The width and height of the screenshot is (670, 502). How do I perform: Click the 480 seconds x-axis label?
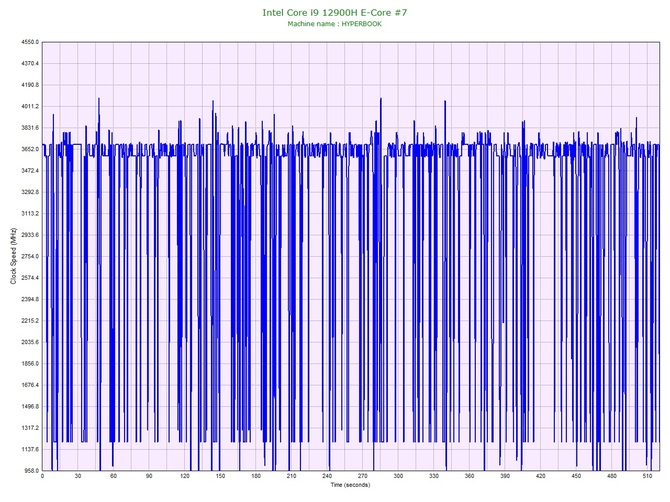(x=612, y=476)
